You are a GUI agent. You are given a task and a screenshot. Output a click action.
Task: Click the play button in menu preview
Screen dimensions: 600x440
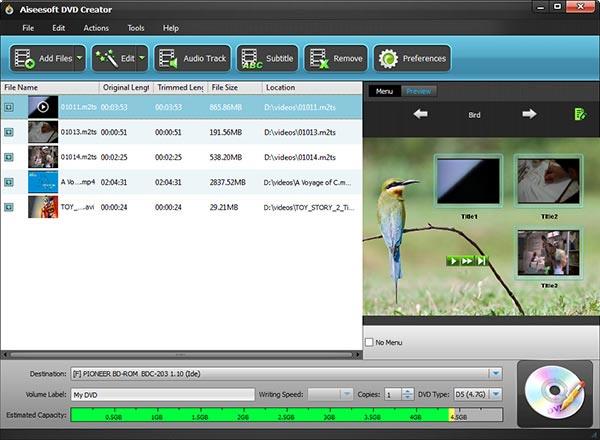click(x=453, y=261)
